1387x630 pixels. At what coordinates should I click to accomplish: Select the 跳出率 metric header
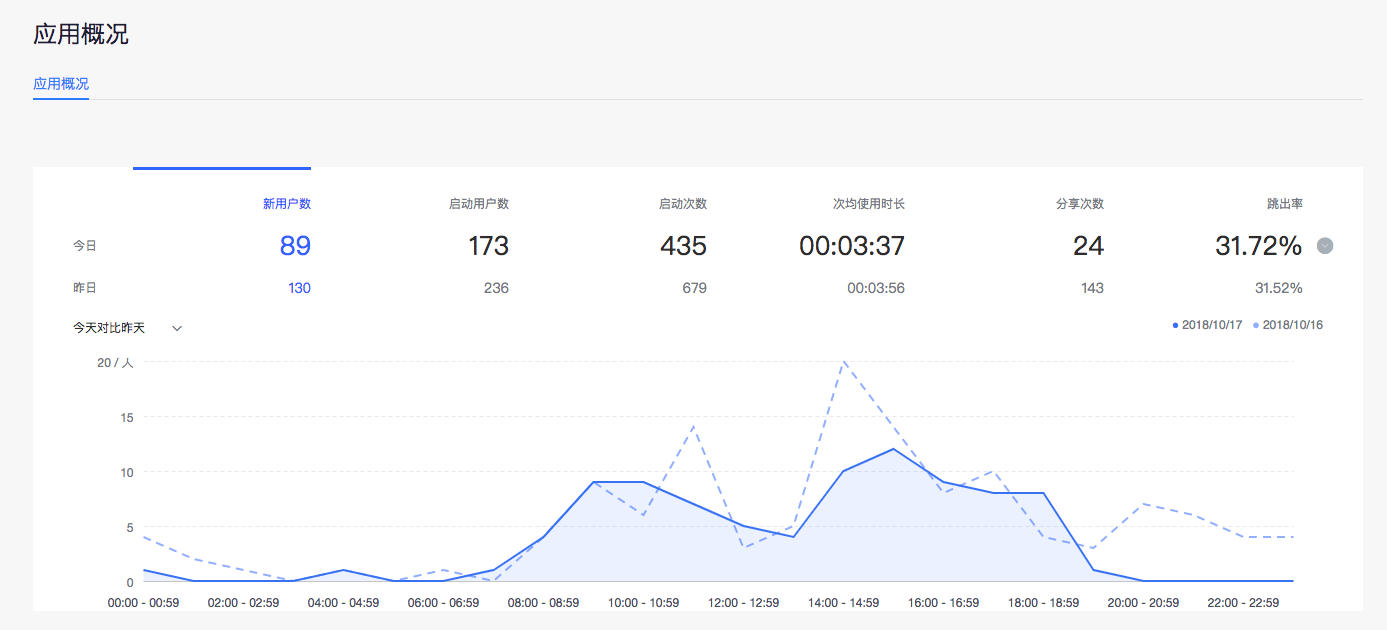(1284, 204)
